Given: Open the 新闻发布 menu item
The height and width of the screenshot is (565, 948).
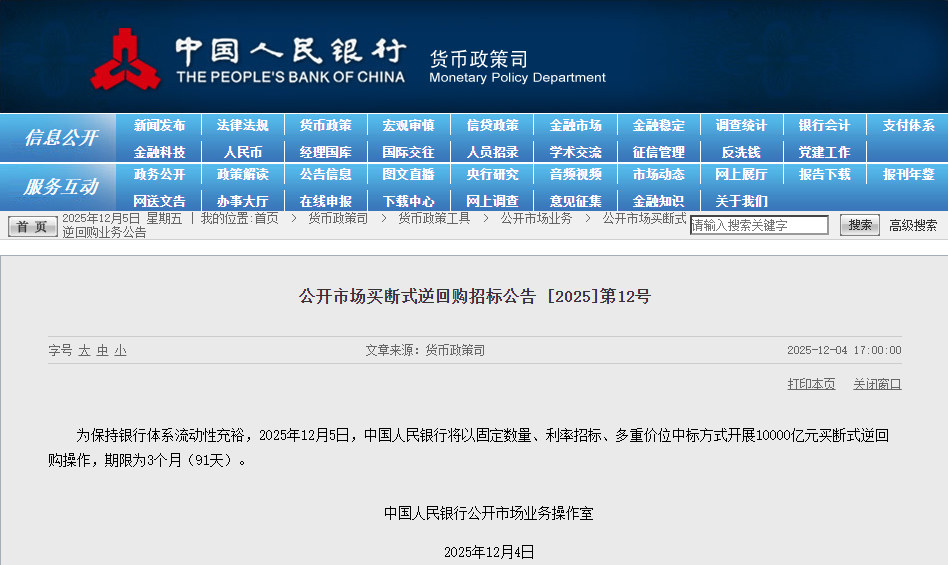Looking at the screenshot, I should click(x=159, y=126).
